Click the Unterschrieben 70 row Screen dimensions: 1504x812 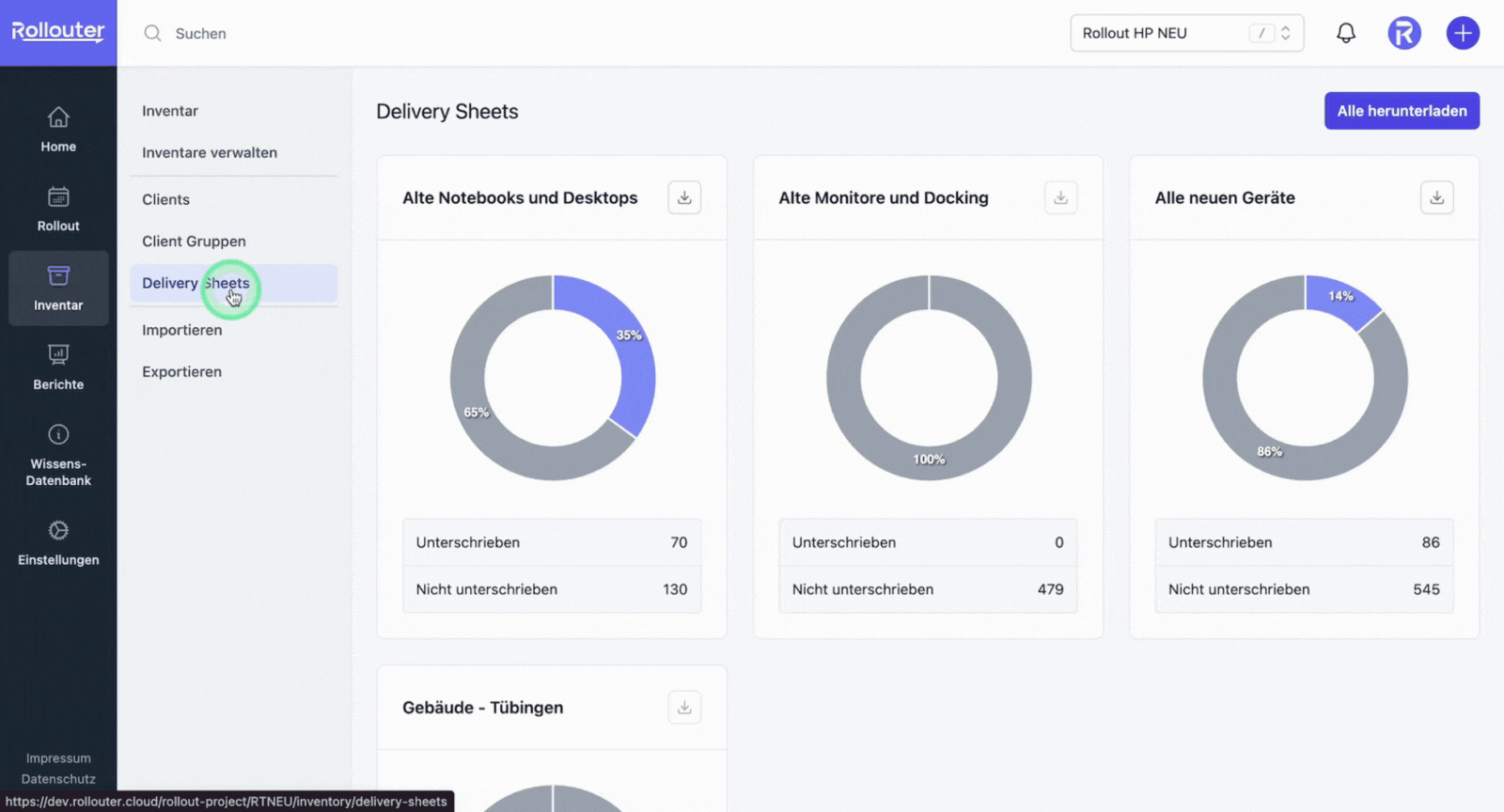pos(552,542)
